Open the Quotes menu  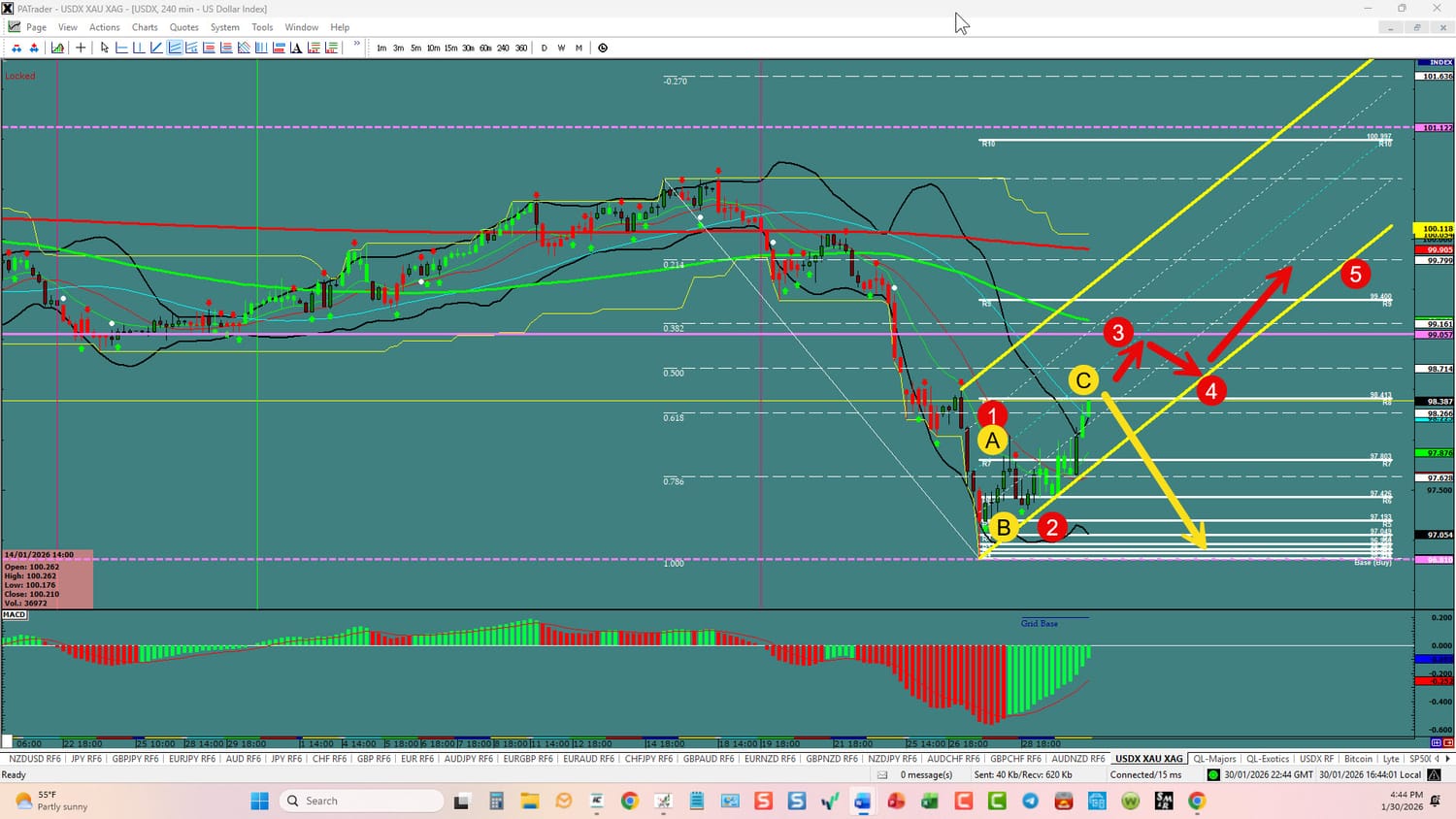184,27
